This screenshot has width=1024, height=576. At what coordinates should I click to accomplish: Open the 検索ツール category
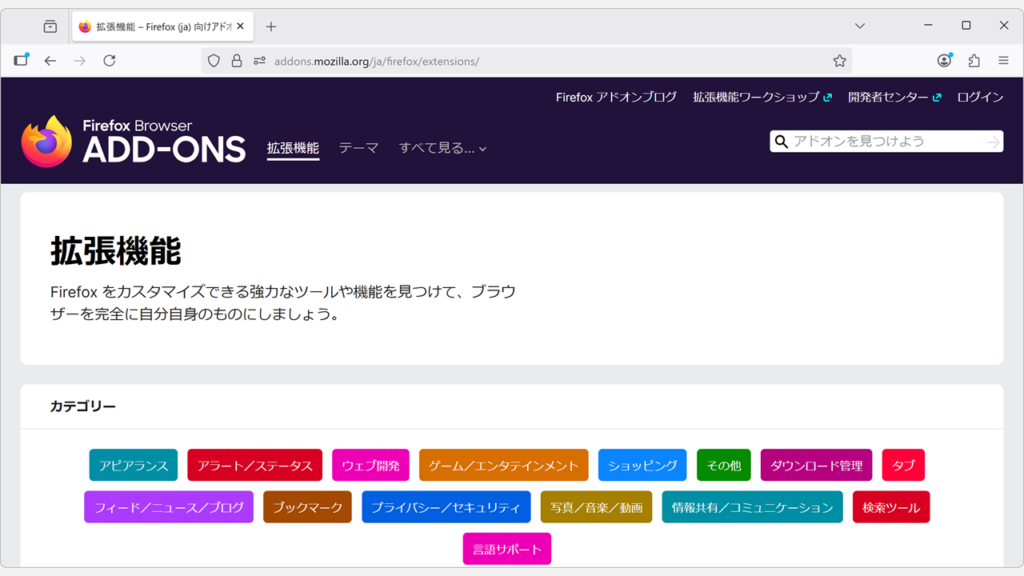891,507
